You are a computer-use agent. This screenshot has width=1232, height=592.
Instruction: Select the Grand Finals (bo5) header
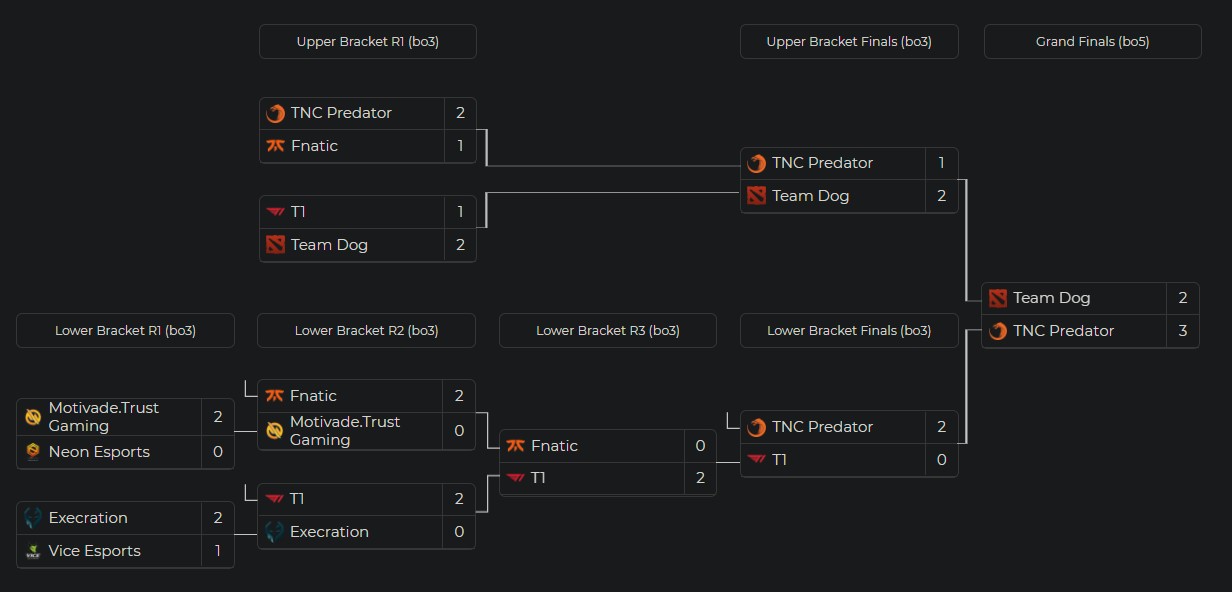tap(1093, 42)
